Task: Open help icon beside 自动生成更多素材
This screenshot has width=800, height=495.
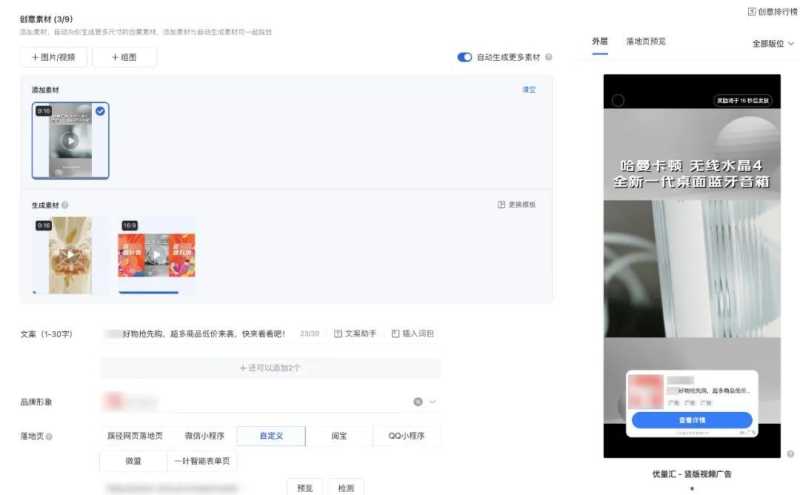Action: coord(548,57)
